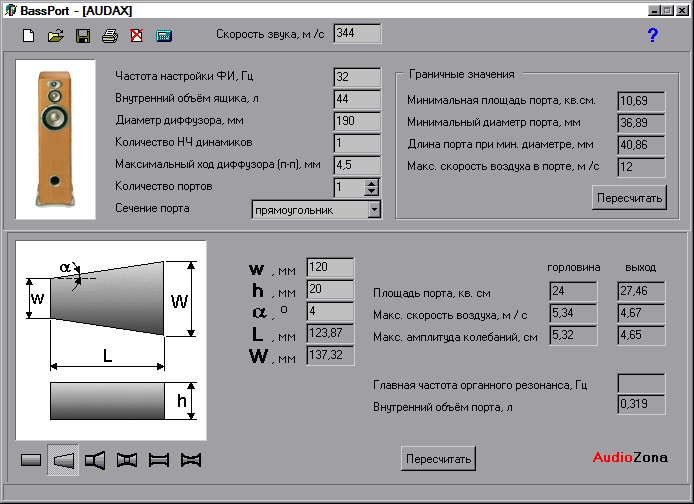Click the h, мм field showing 20
This screenshot has width=694, height=504.
click(330, 289)
